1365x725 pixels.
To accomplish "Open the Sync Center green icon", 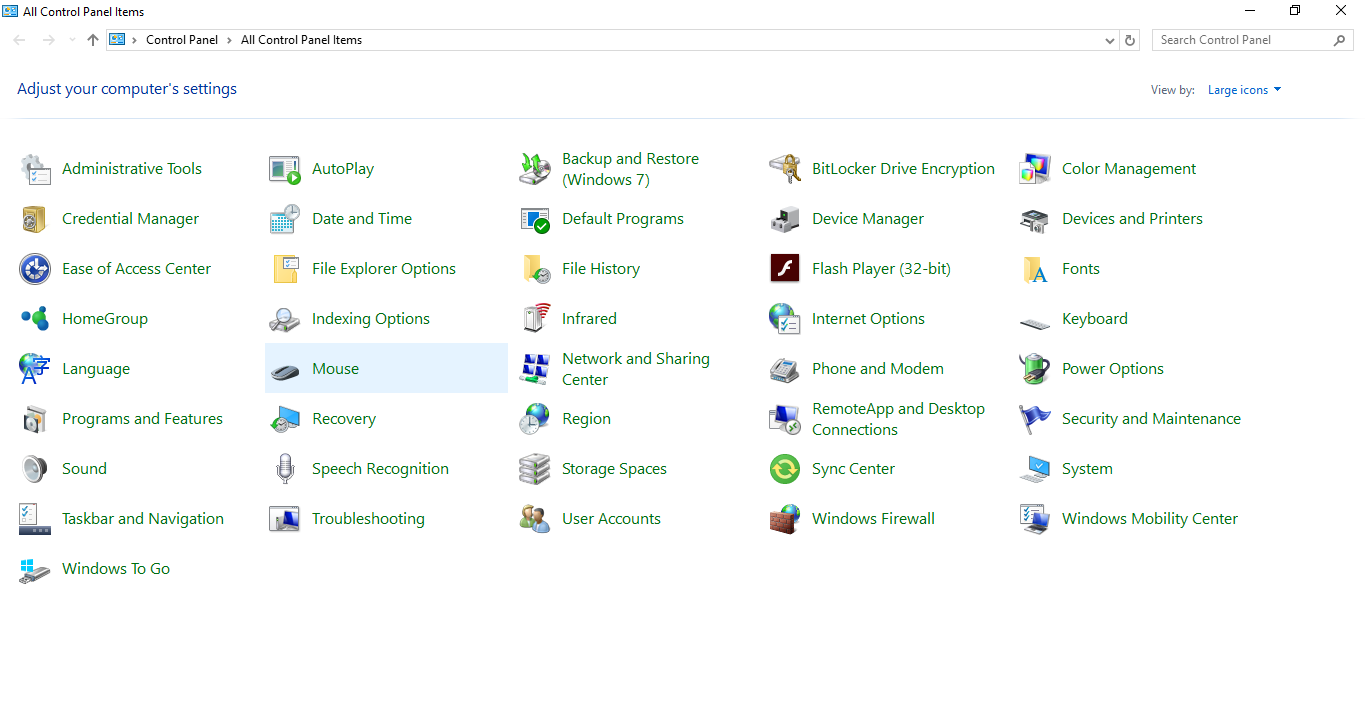I will coord(785,469).
